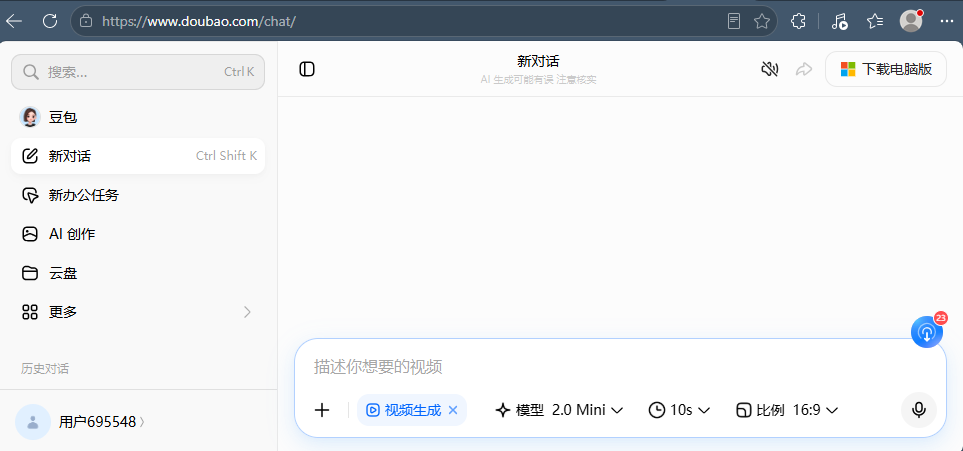
Task: Open user profile 用户695548
Action: (80, 422)
